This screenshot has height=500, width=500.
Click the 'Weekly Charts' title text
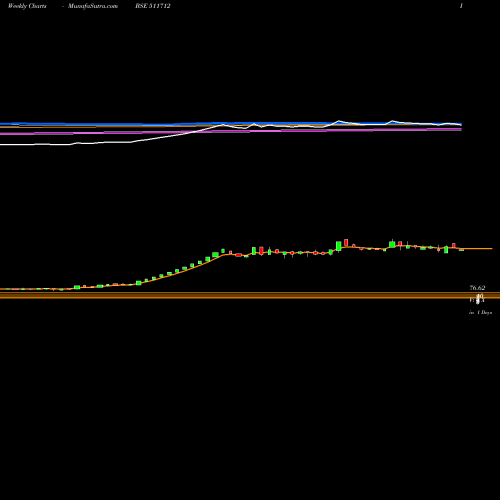point(27,6)
